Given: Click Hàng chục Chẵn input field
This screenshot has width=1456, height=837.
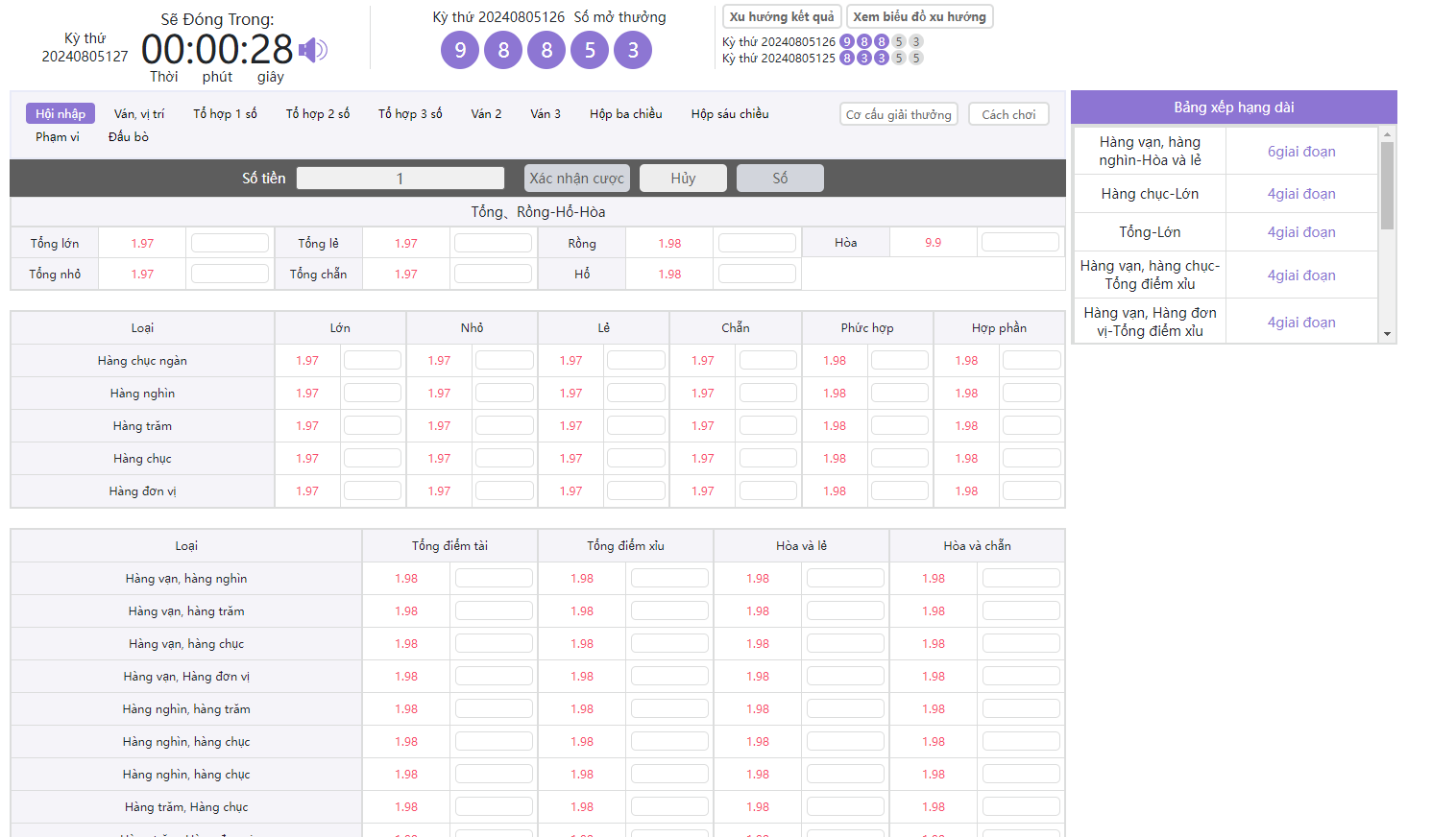Looking at the screenshot, I should pyautogui.click(x=768, y=458).
